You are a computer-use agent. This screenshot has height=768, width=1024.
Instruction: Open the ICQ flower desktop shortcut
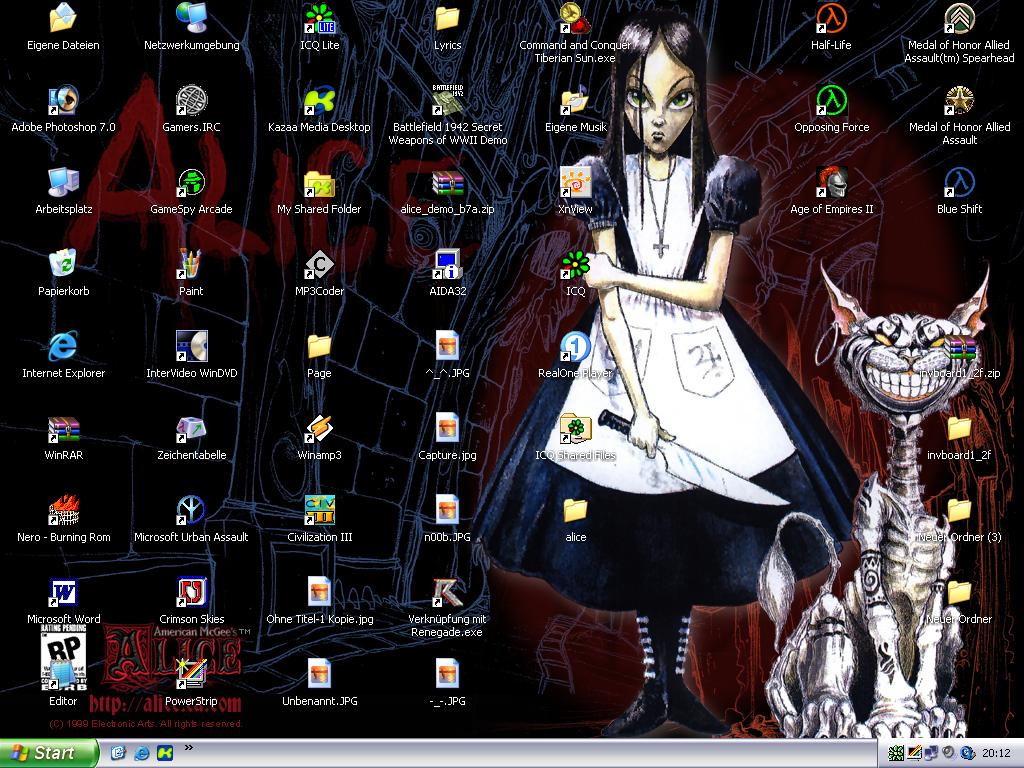pos(575,265)
